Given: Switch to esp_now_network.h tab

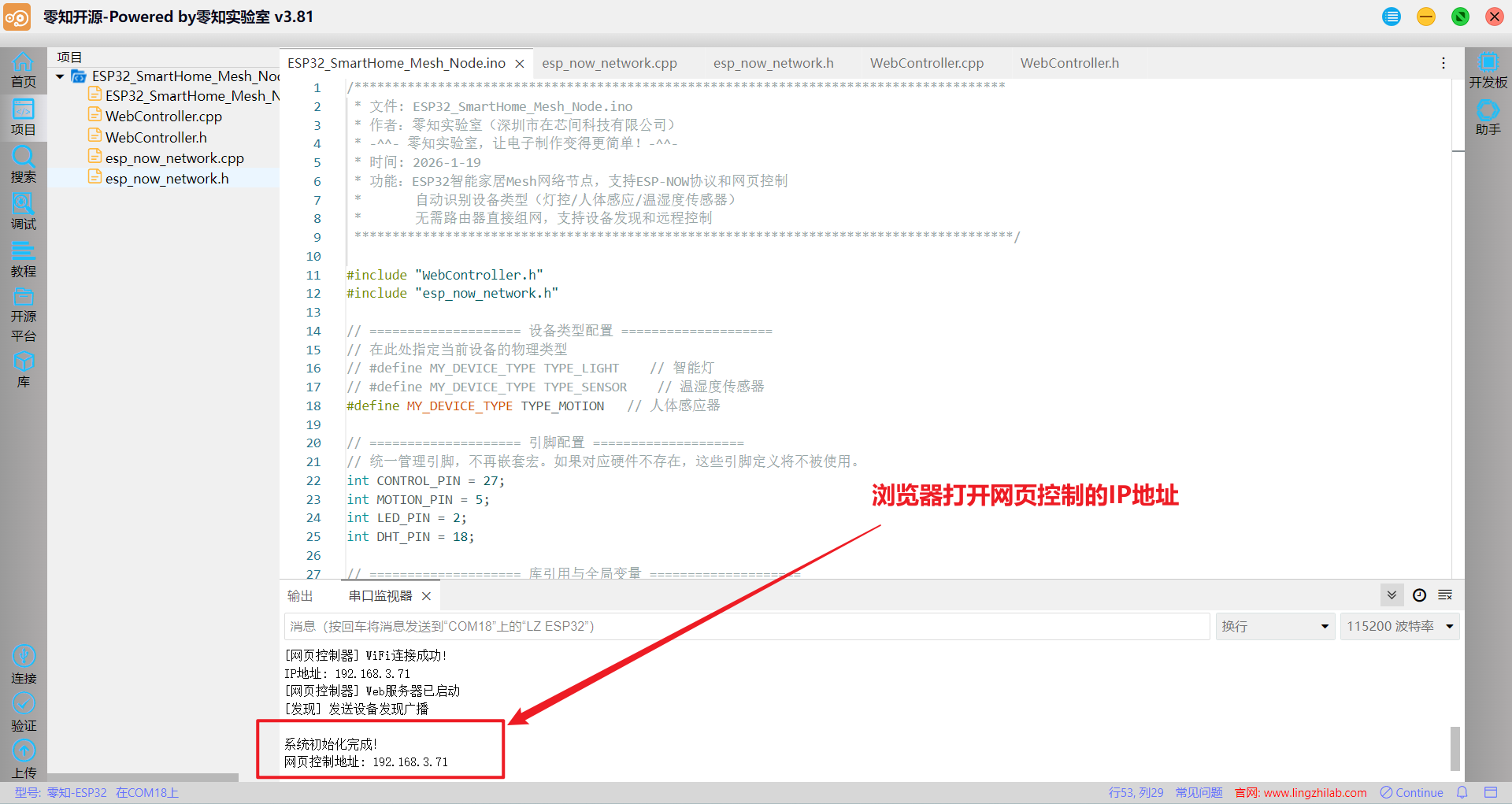Looking at the screenshot, I should (773, 63).
